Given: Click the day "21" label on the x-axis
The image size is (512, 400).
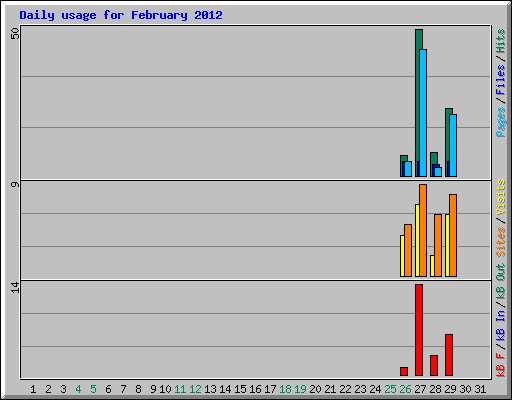Looking at the screenshot, I should click(x=330, y=389).
